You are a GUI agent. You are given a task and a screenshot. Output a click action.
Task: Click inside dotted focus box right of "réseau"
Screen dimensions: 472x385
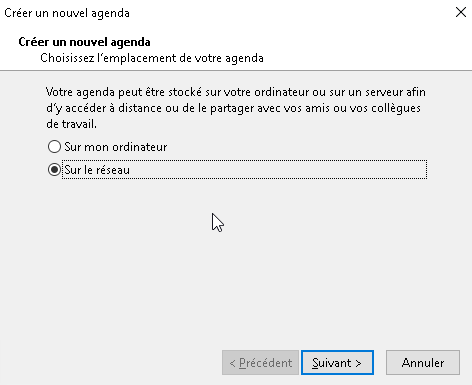click(x=278, y=170)
